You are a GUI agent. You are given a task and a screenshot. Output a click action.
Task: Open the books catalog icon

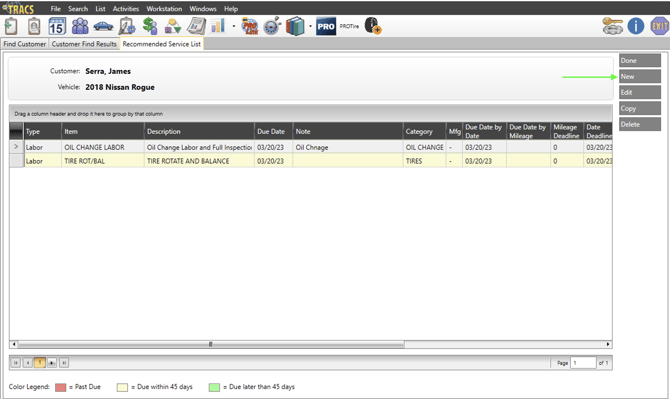click(295, 26)
